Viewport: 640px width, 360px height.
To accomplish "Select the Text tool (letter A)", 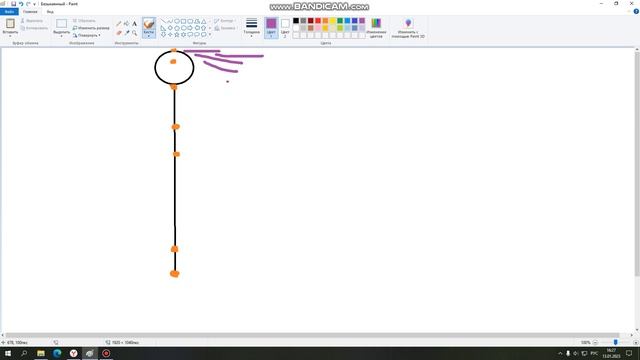I will [134, 24].
